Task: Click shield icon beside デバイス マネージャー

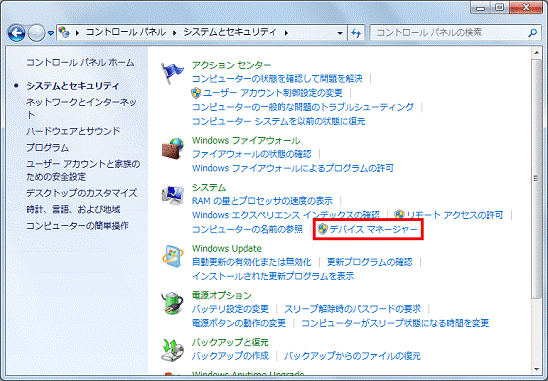Action: 323,229
